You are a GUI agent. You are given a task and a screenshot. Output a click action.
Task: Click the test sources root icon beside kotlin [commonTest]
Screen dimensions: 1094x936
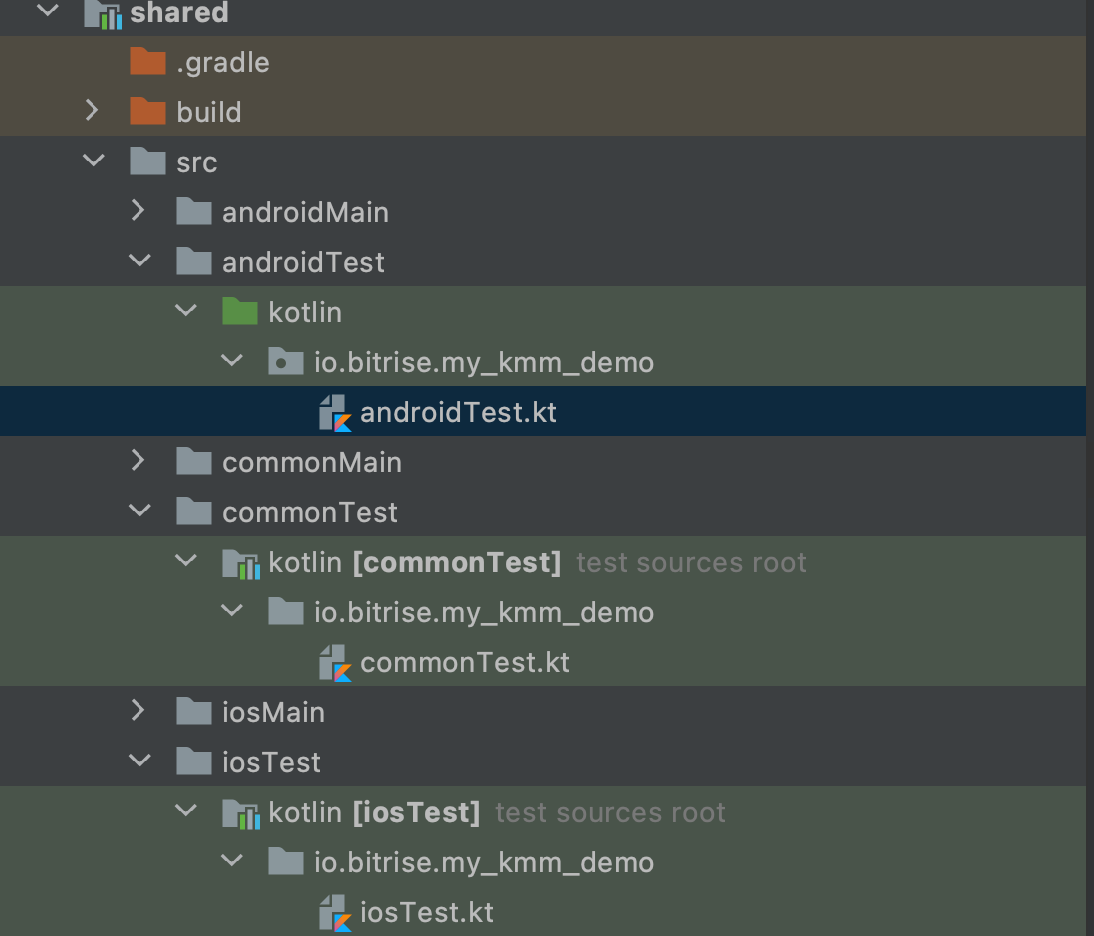pyautogui.click(x=241, y=561)
